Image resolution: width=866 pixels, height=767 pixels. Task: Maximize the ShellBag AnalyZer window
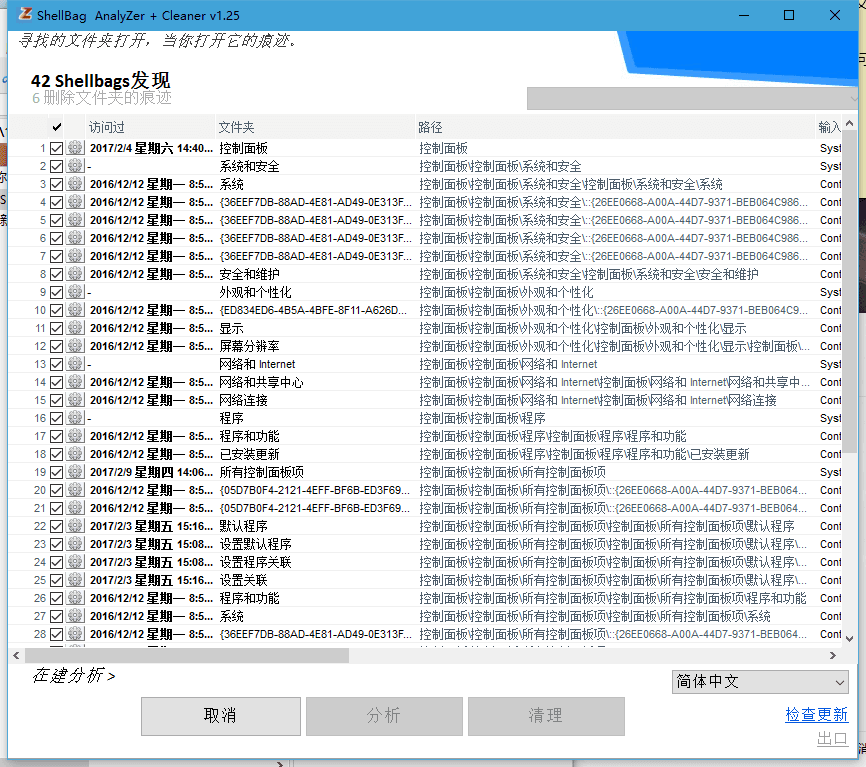[789, 15]
